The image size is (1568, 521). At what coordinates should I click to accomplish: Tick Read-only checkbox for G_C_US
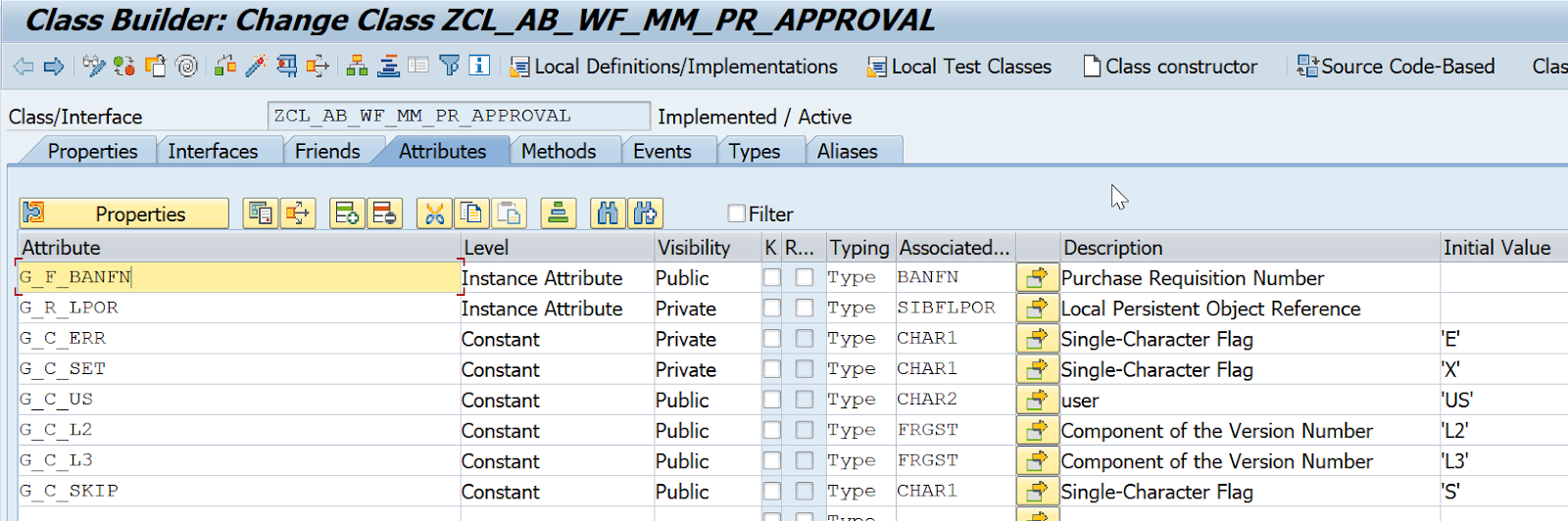point(805,400)
